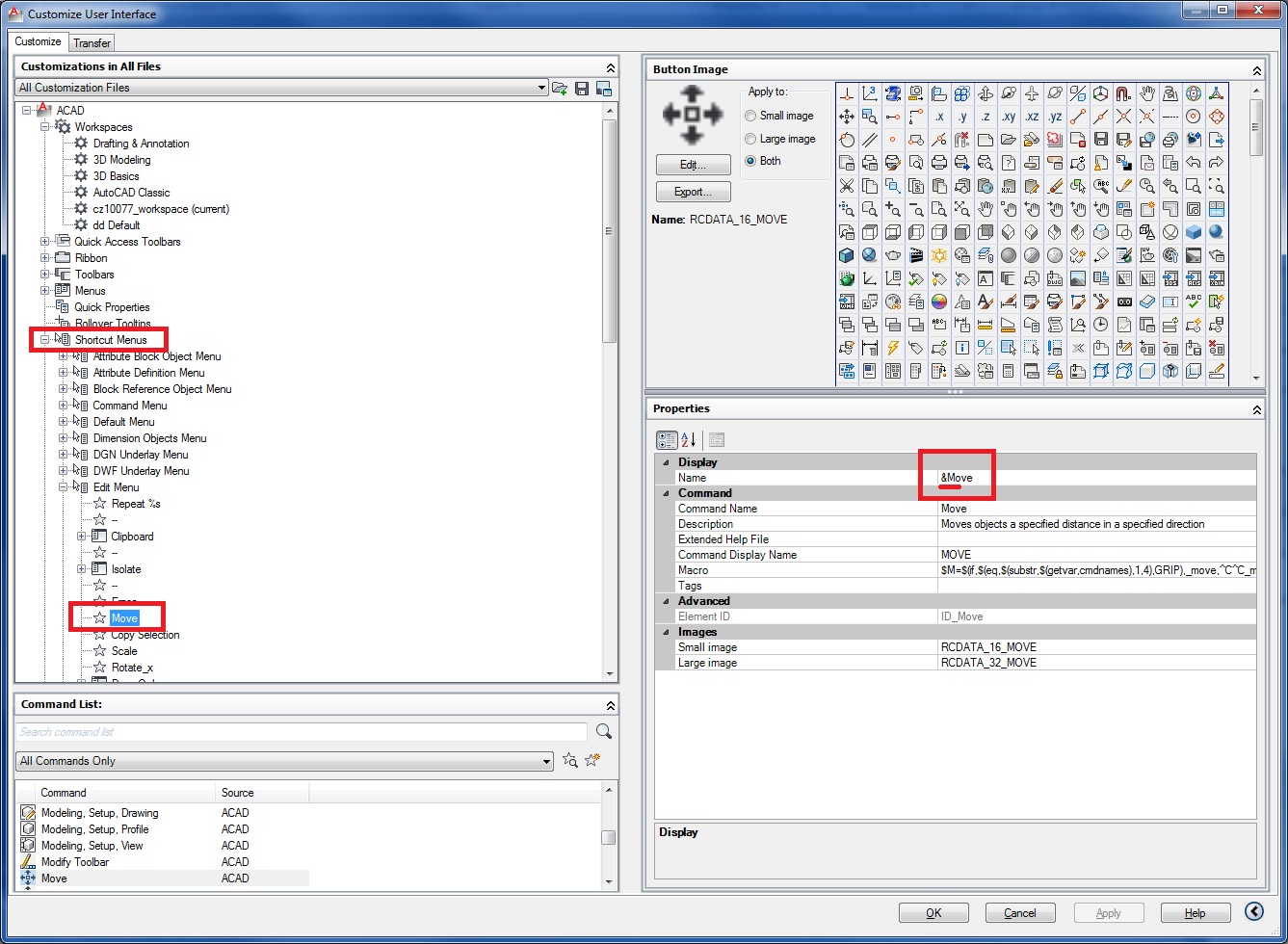The height and width of the screenshot is (944, 1288).
Task: Click the Edit... button
Action: [x=693, y=165]
